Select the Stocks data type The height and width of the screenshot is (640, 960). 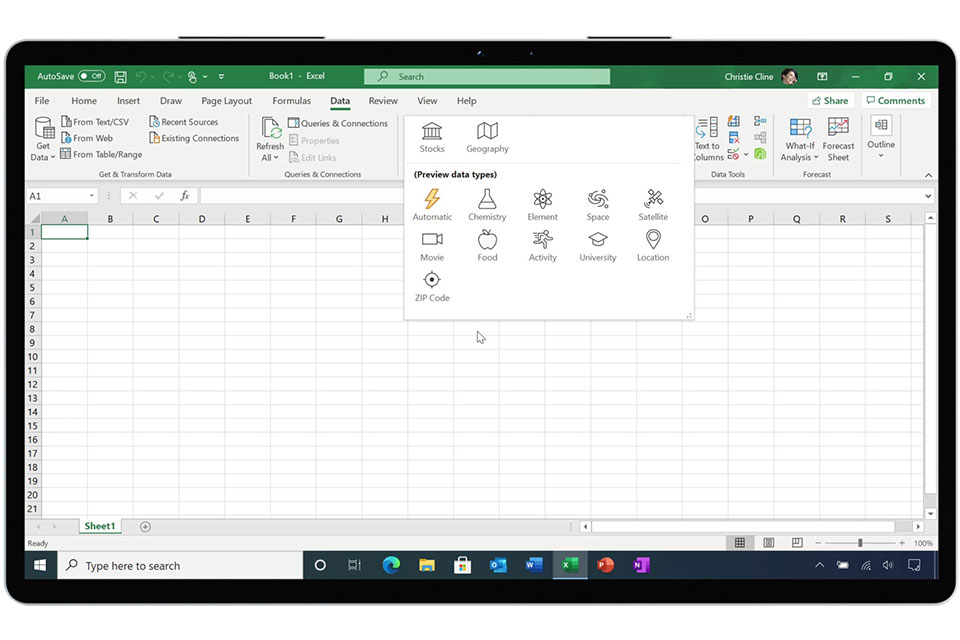click(432, 137)
